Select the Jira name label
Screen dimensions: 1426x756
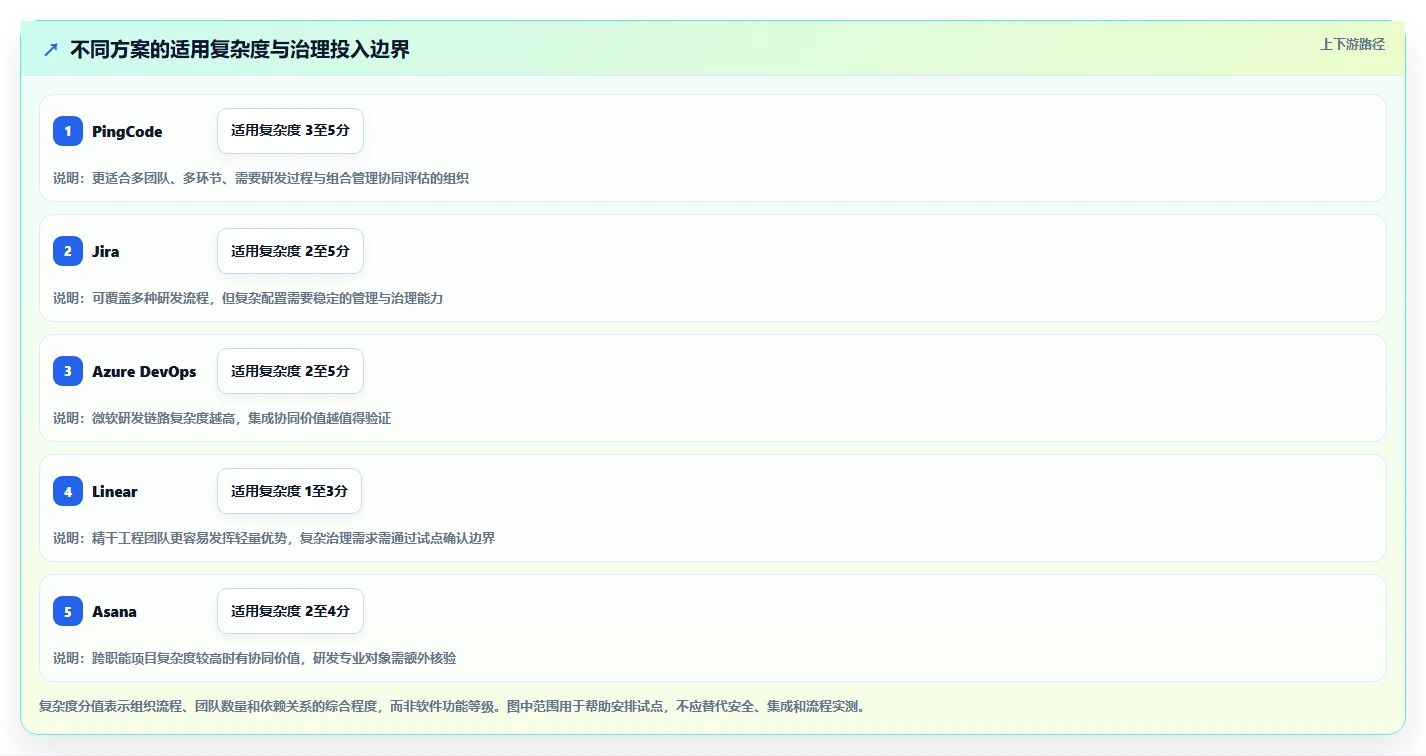click(105, 251)
